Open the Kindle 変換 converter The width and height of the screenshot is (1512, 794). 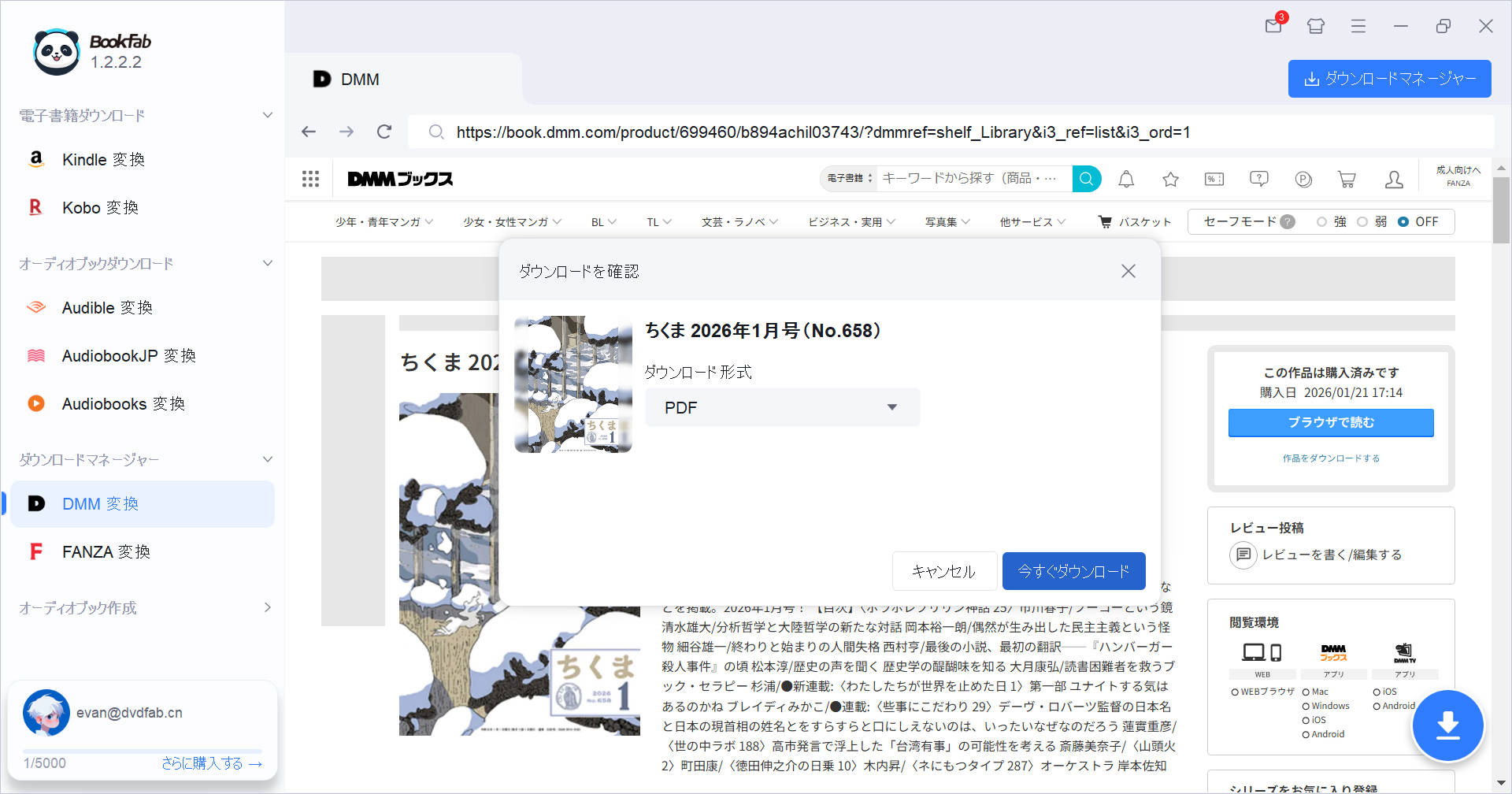click(x=102, y=159)
